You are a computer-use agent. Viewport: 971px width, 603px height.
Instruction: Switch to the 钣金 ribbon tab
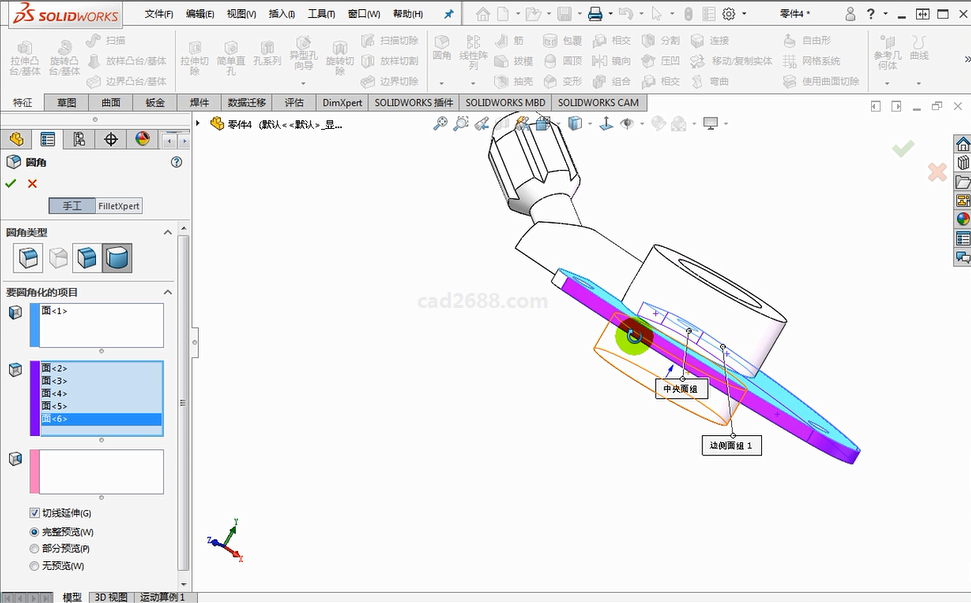(155, 103)
